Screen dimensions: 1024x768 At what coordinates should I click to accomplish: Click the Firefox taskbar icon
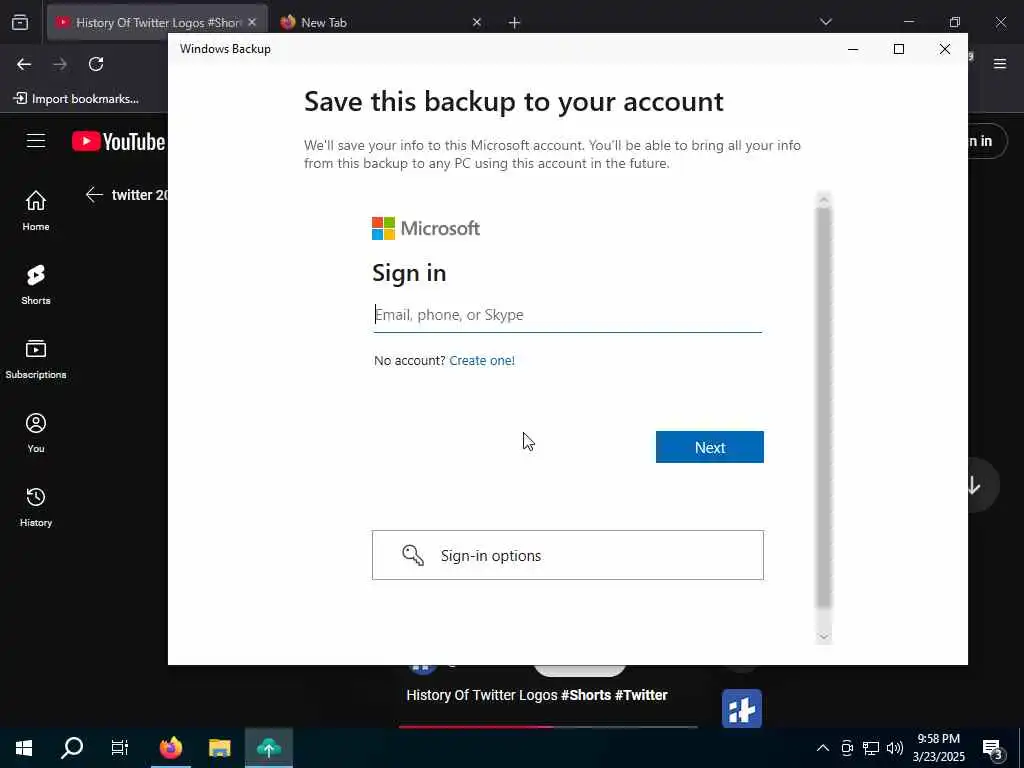171,748
